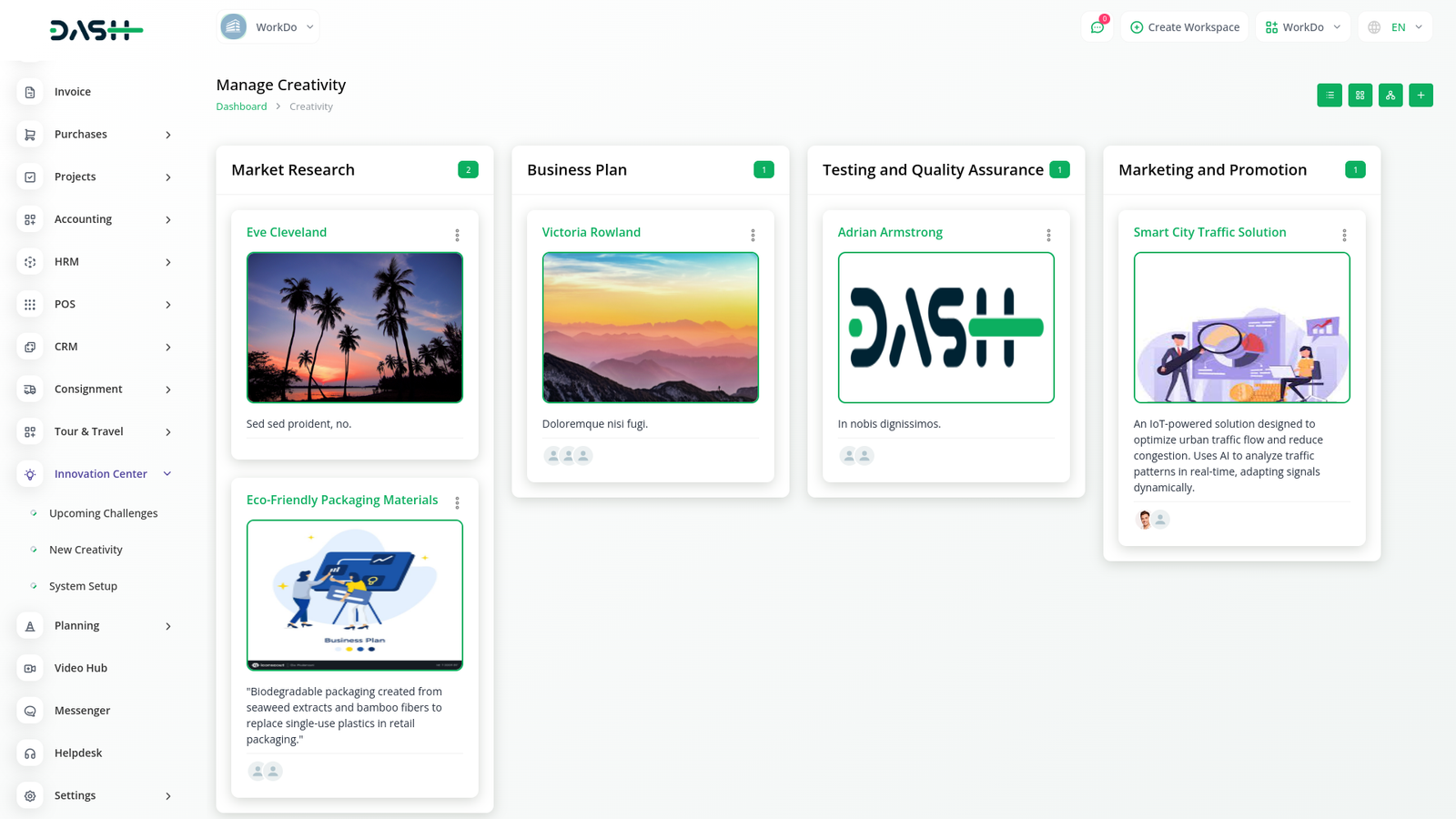Open the EN language dropdown
Image resolution: width=1456 pixels, height=819 pixels.
(1396, 27)
